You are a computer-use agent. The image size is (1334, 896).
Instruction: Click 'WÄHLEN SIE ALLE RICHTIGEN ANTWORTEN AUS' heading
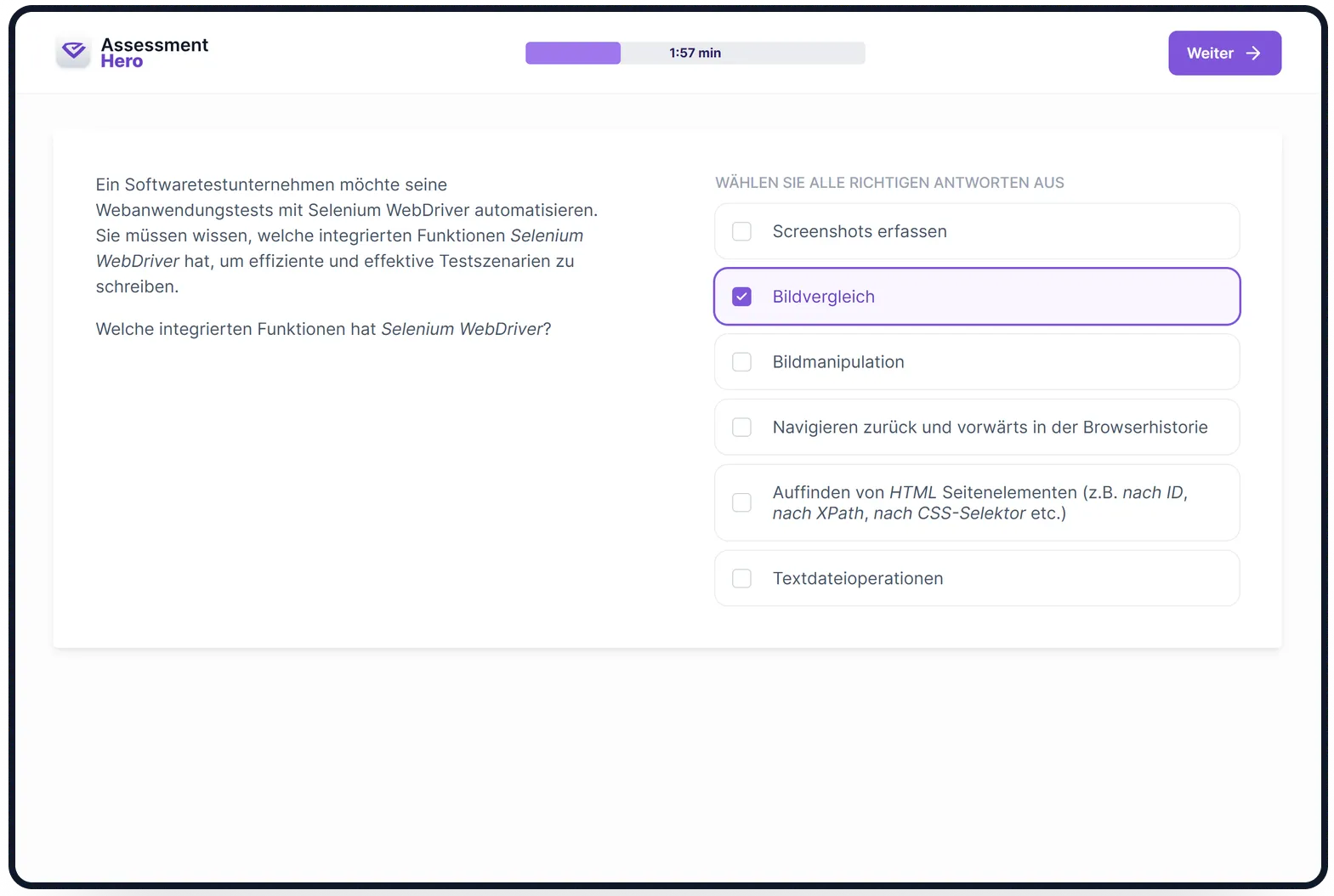click(x=889, y=183)
